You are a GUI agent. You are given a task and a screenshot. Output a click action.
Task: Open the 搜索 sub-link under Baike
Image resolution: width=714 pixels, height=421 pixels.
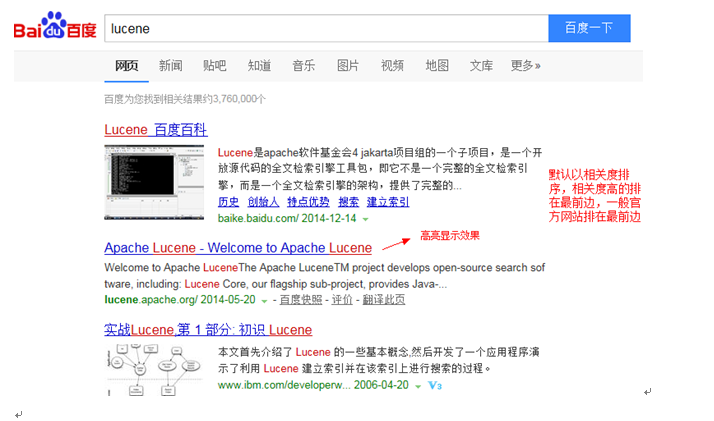[x=348, y=202]
